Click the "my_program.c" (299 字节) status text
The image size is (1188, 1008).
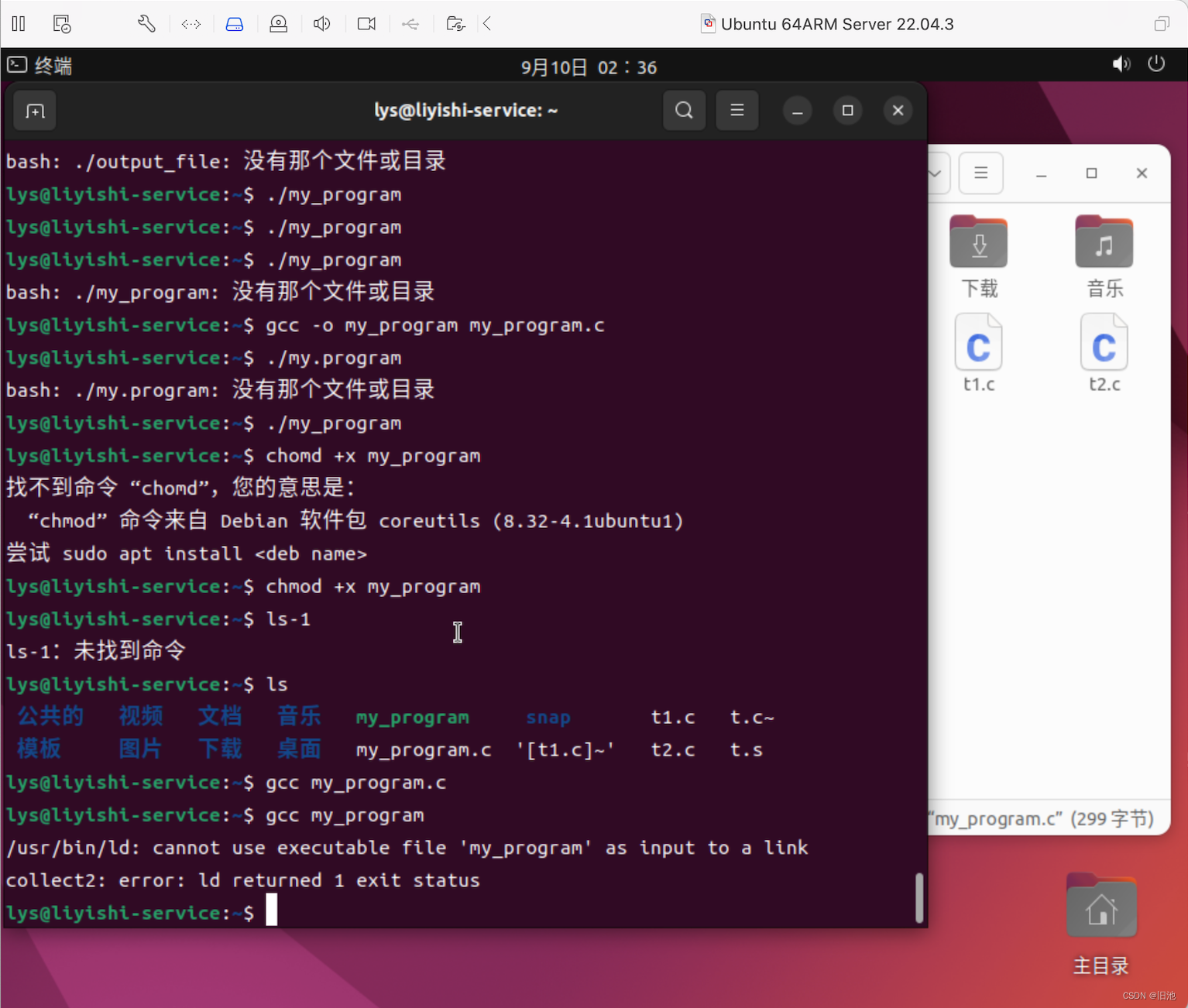point(1042,818)
